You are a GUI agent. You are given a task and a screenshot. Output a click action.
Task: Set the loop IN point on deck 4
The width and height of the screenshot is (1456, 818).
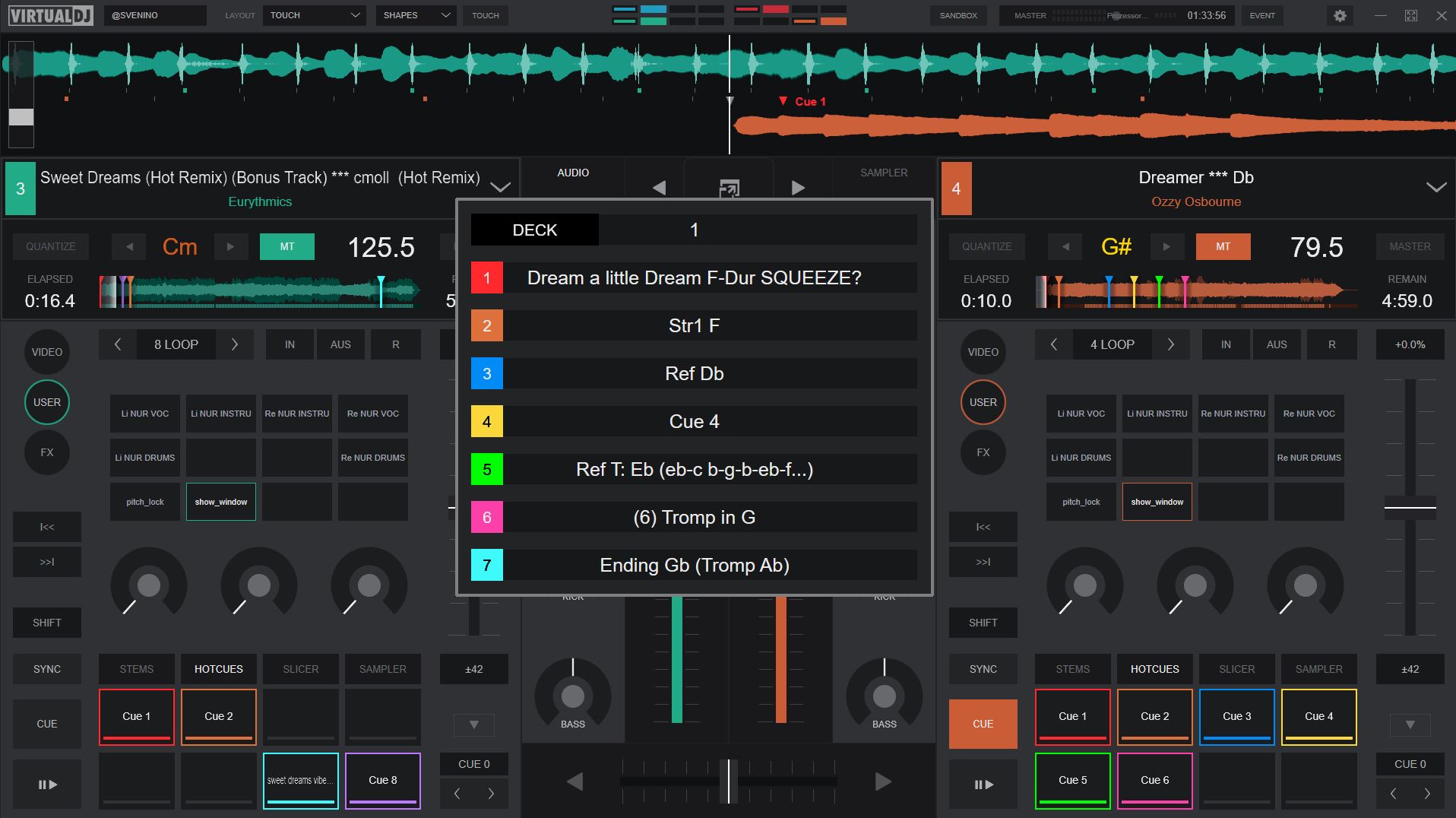[x=1226, y=344]
